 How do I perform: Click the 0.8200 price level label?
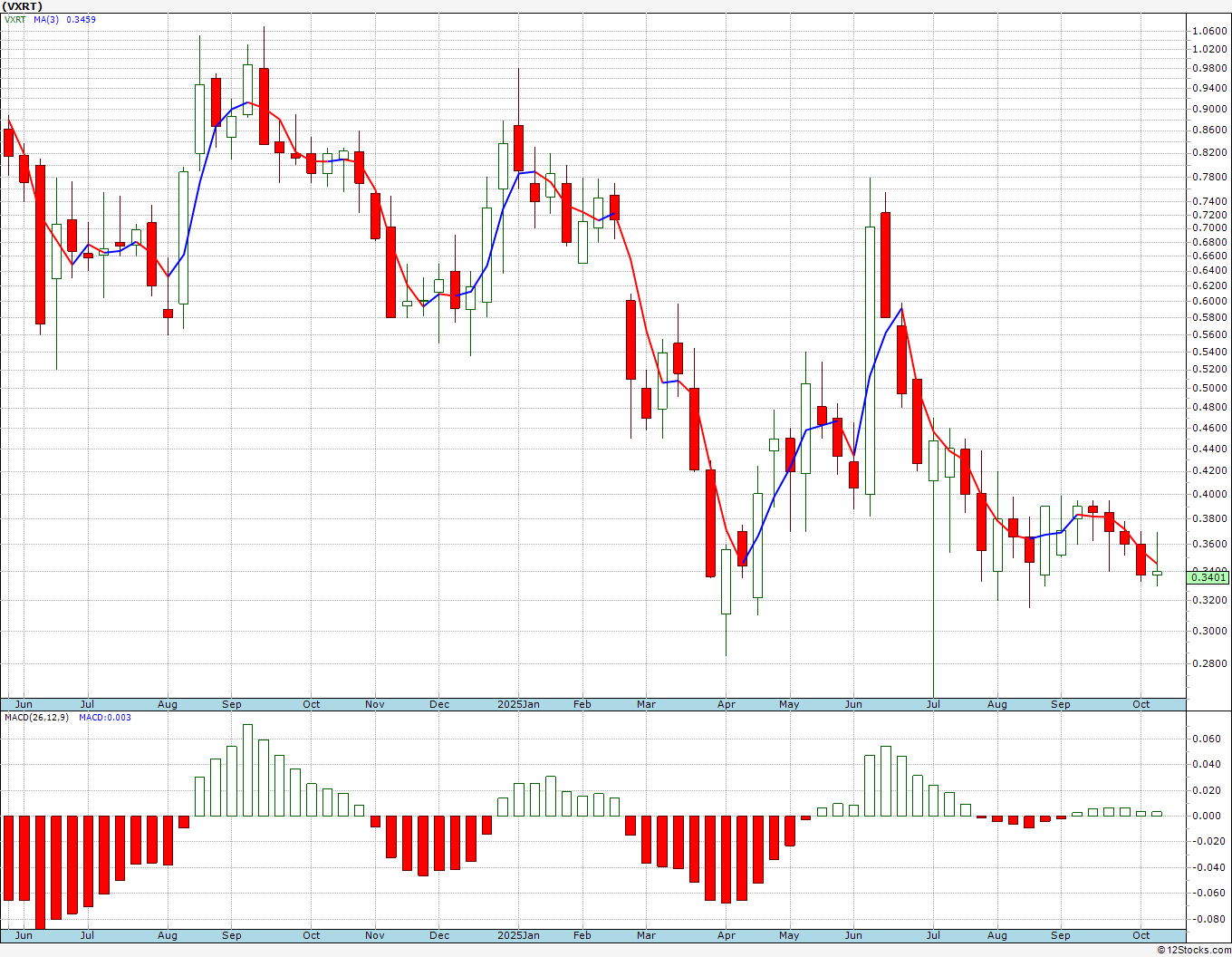[x=1210, y=153]
